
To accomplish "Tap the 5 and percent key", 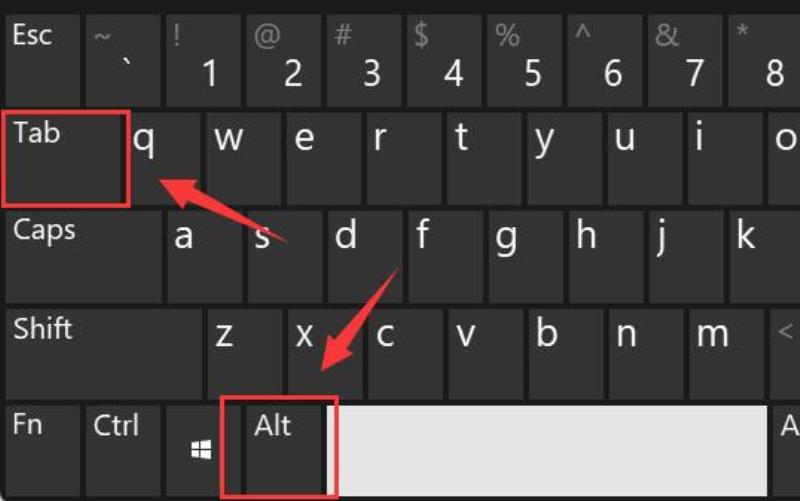I will [x=524, y=60].
